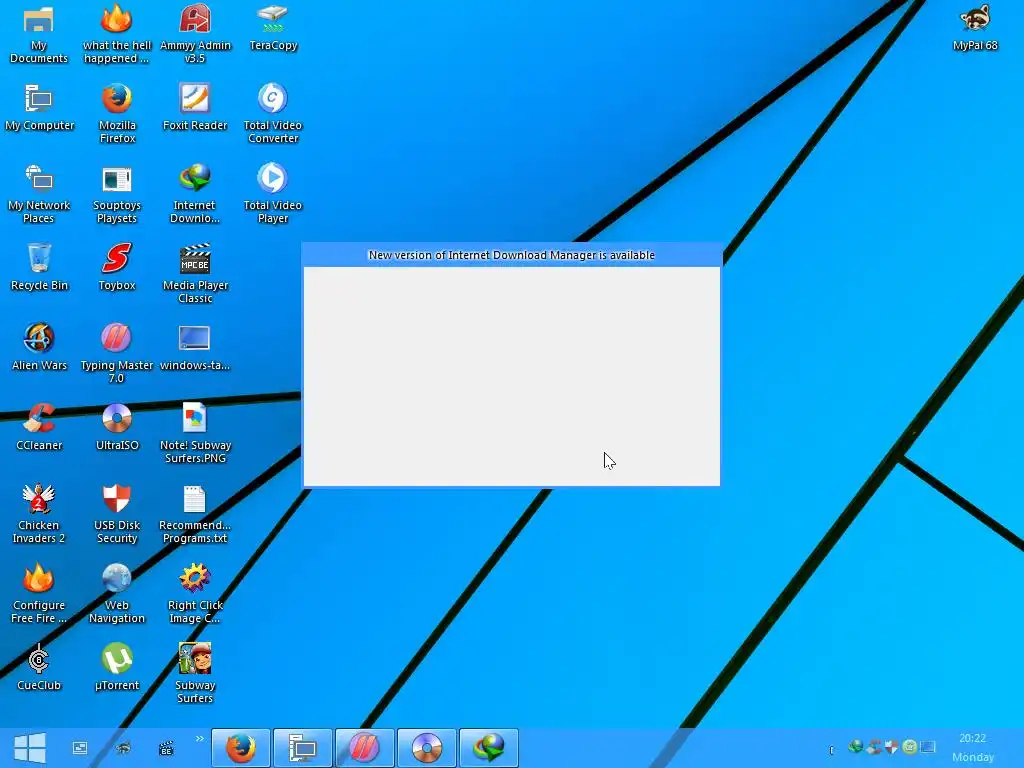The width and height of the screenshot is (1024, 768).
Task: Select 'Note! Subway Surfers.PNG' file
Action: point(195,434)
